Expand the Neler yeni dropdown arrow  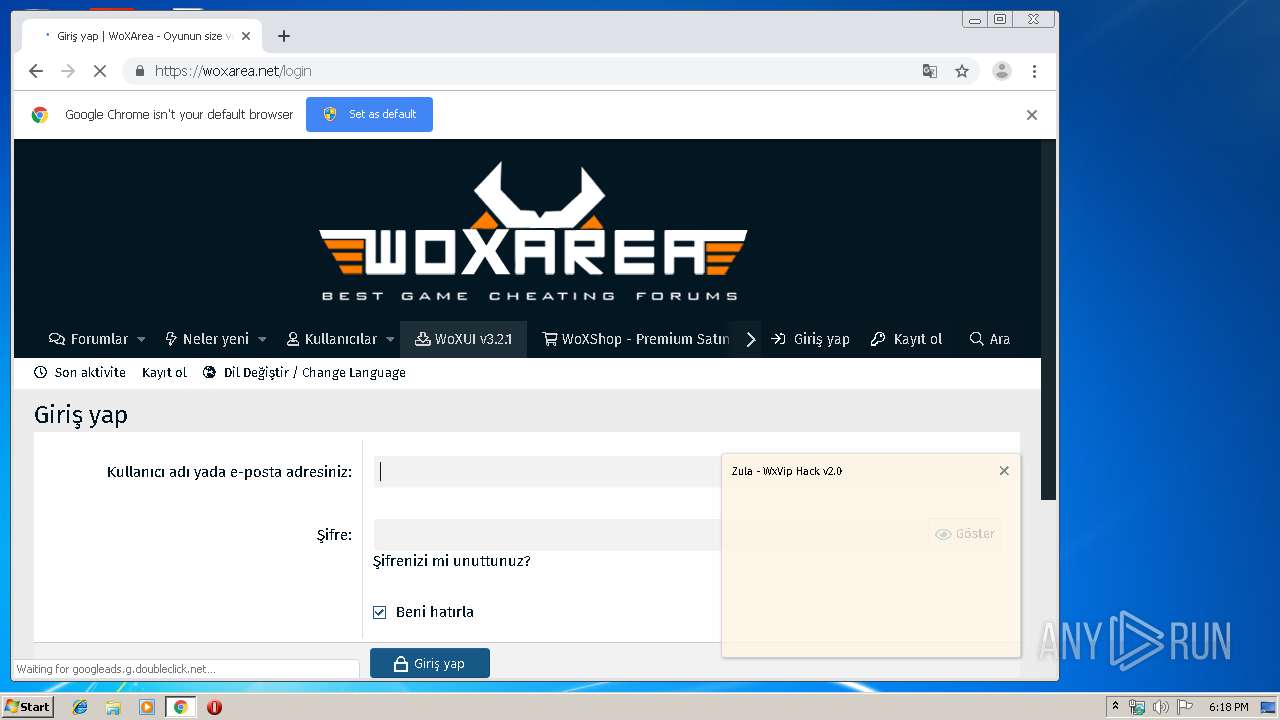pyautogui.click(x=262, y=339)
